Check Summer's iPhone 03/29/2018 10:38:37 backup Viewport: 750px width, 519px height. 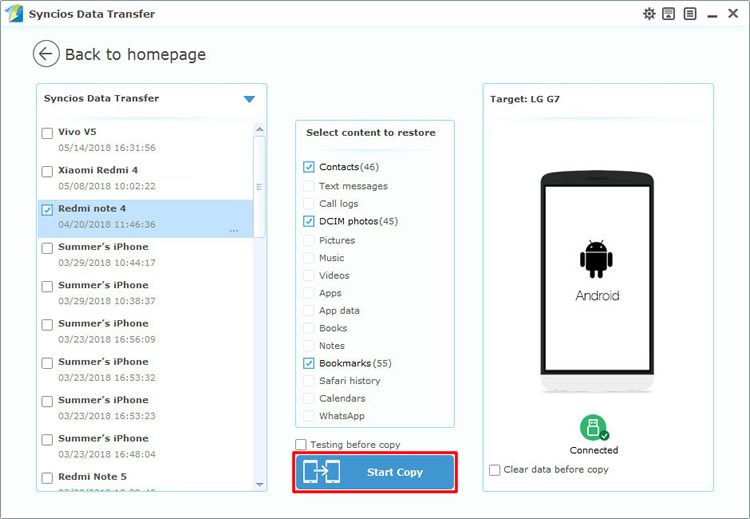coord(47,286)
